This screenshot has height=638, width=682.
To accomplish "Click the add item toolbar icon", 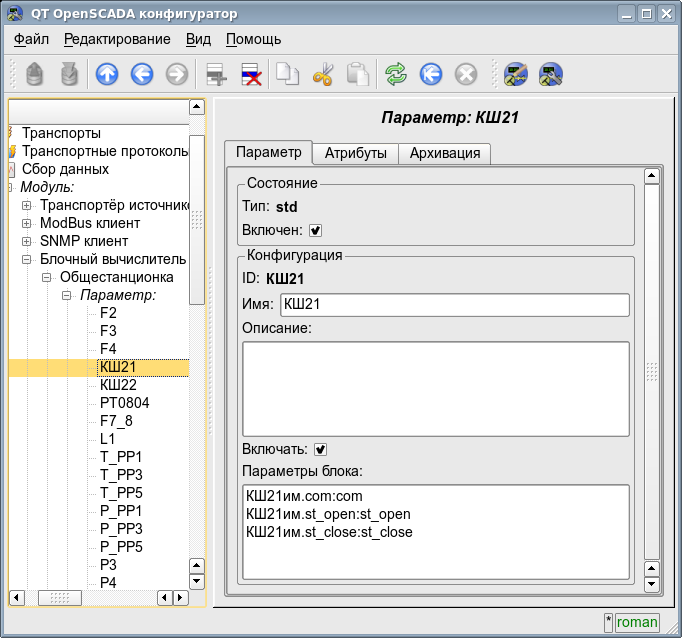I will tap(214, 74).
